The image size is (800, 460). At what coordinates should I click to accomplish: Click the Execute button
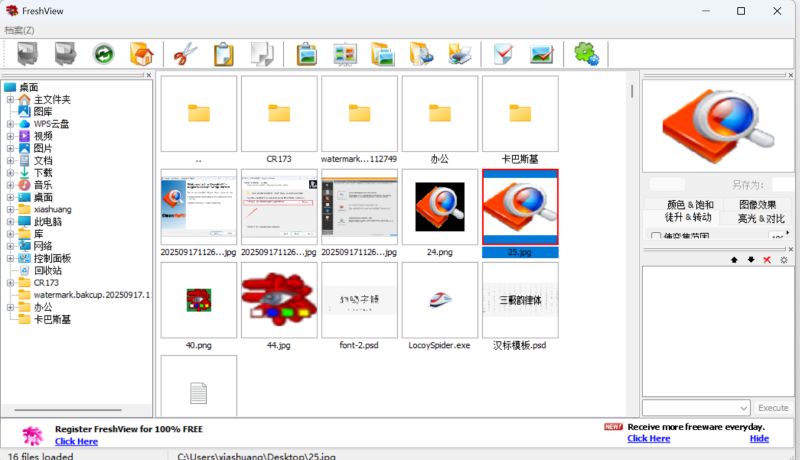click(773, 408)
